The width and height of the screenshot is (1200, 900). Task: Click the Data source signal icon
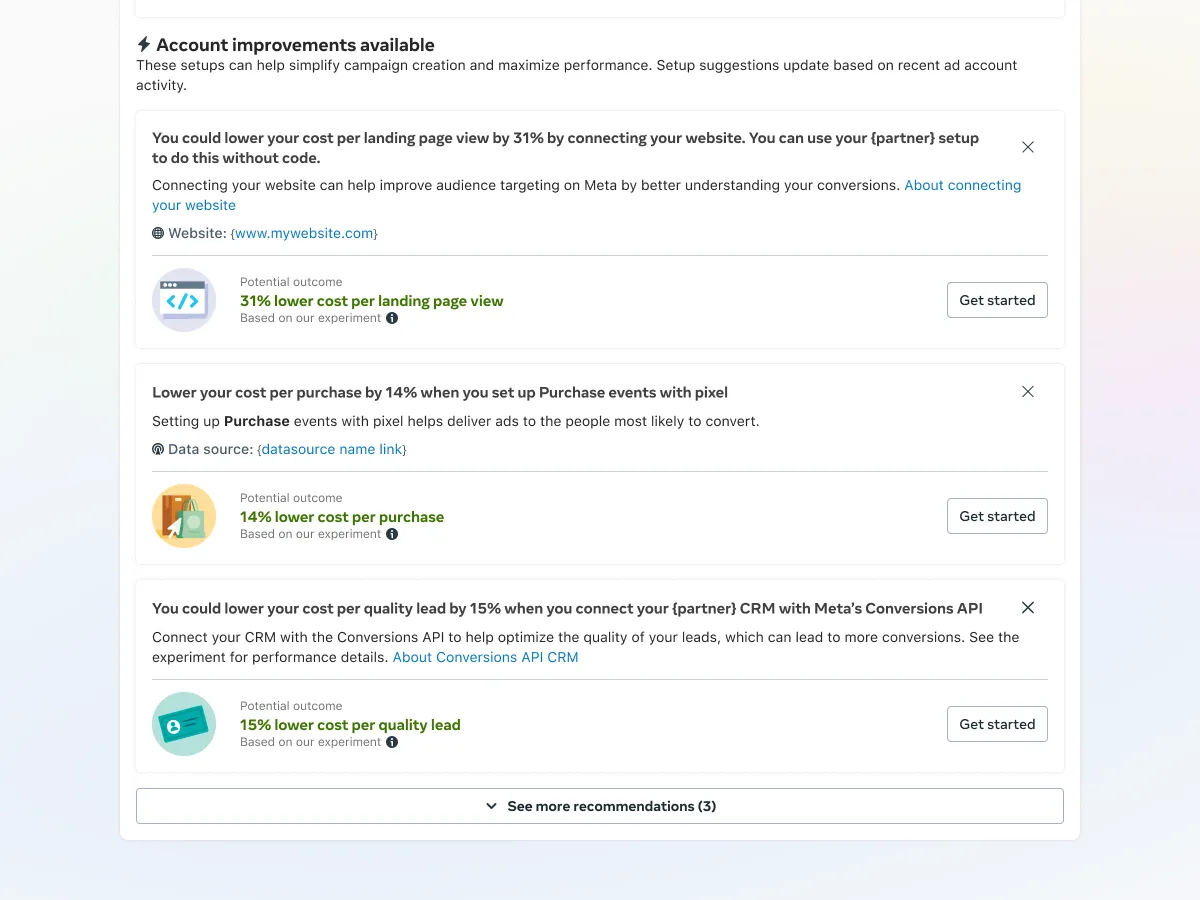[x=158, y=449]
